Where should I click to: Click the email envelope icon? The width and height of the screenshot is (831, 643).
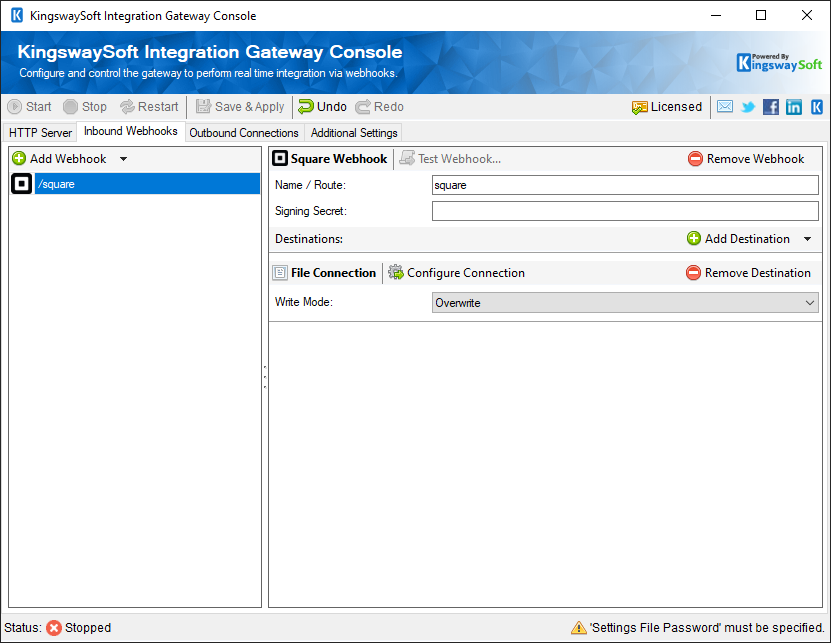click(x=725, y=107)
